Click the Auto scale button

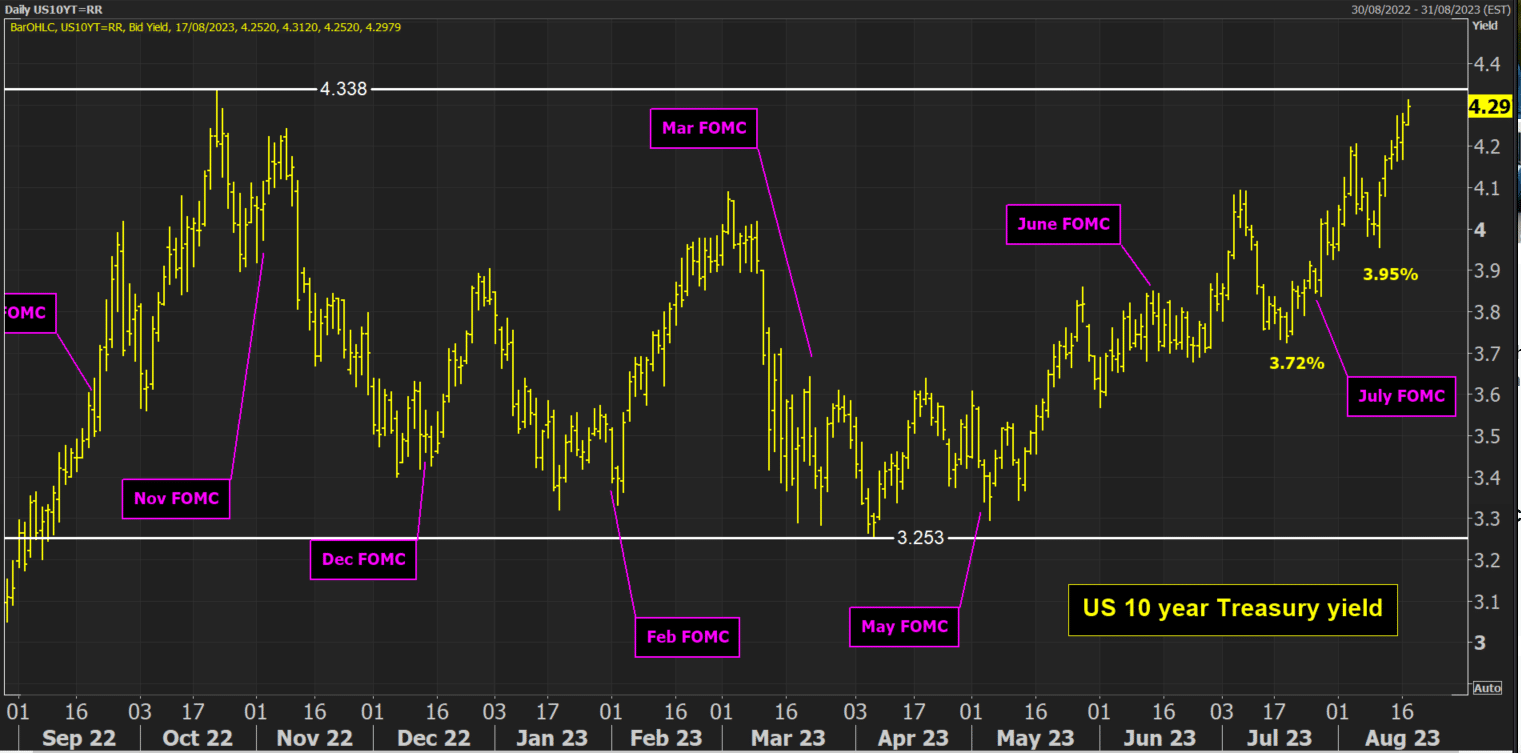pos(1486,688)
